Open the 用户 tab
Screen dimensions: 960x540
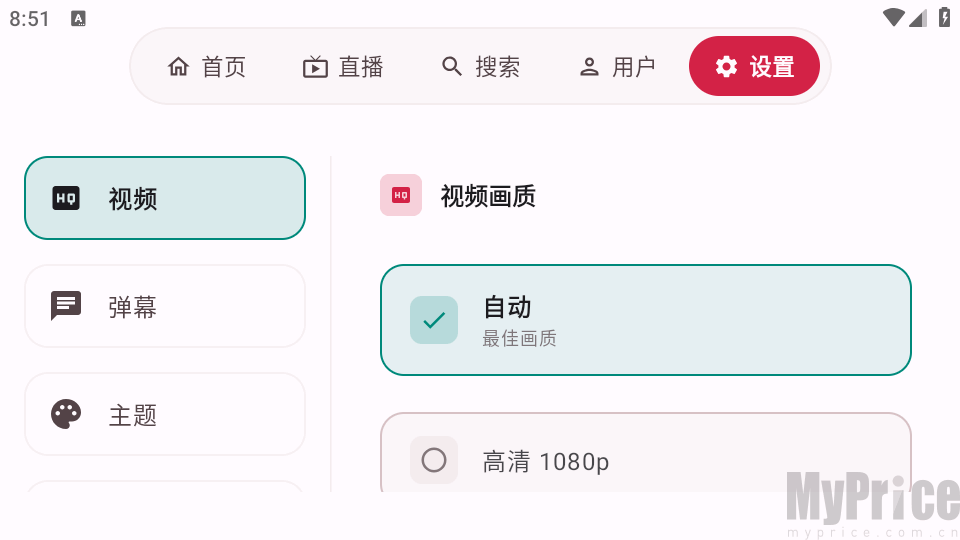tap(617, 66)
